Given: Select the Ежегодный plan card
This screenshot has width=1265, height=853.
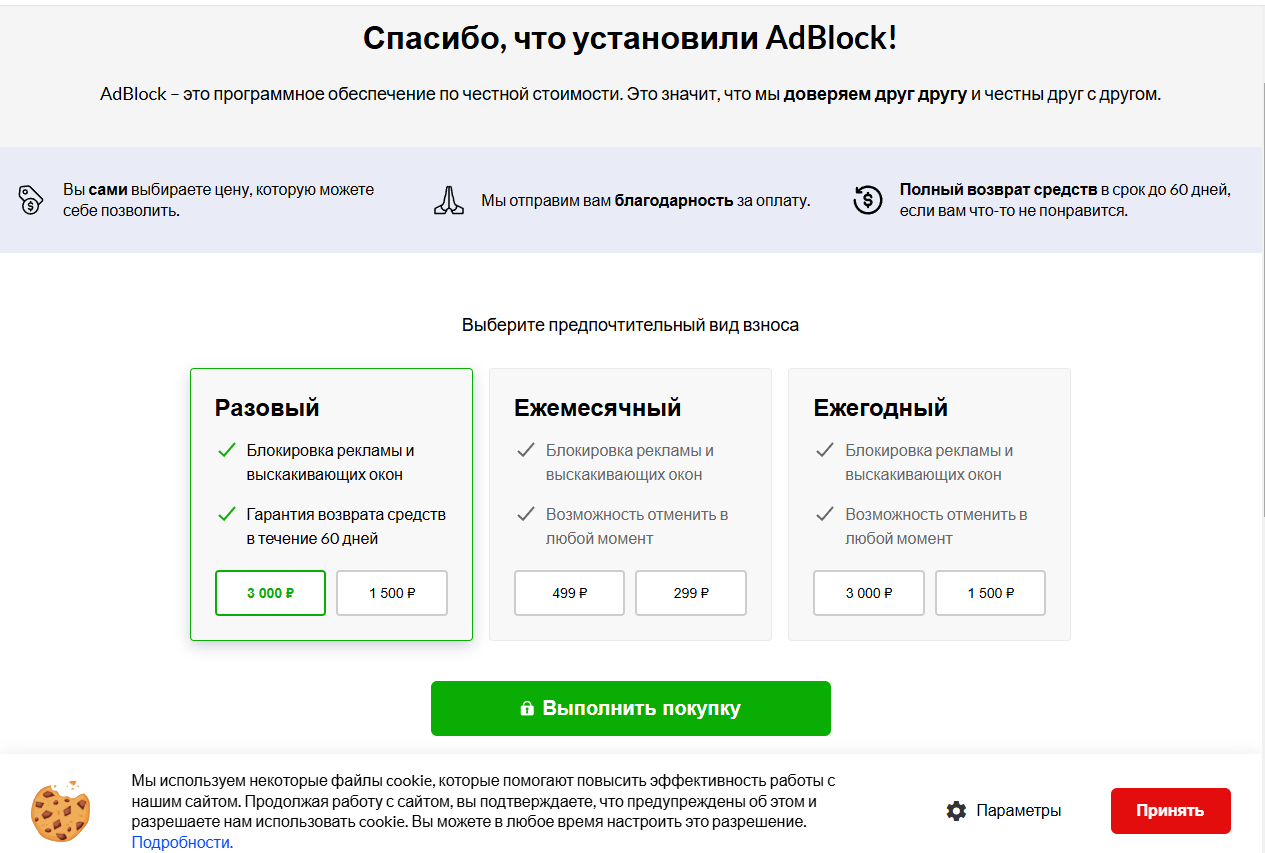Looking at the screenshot, I should click(x=929, y=504).
